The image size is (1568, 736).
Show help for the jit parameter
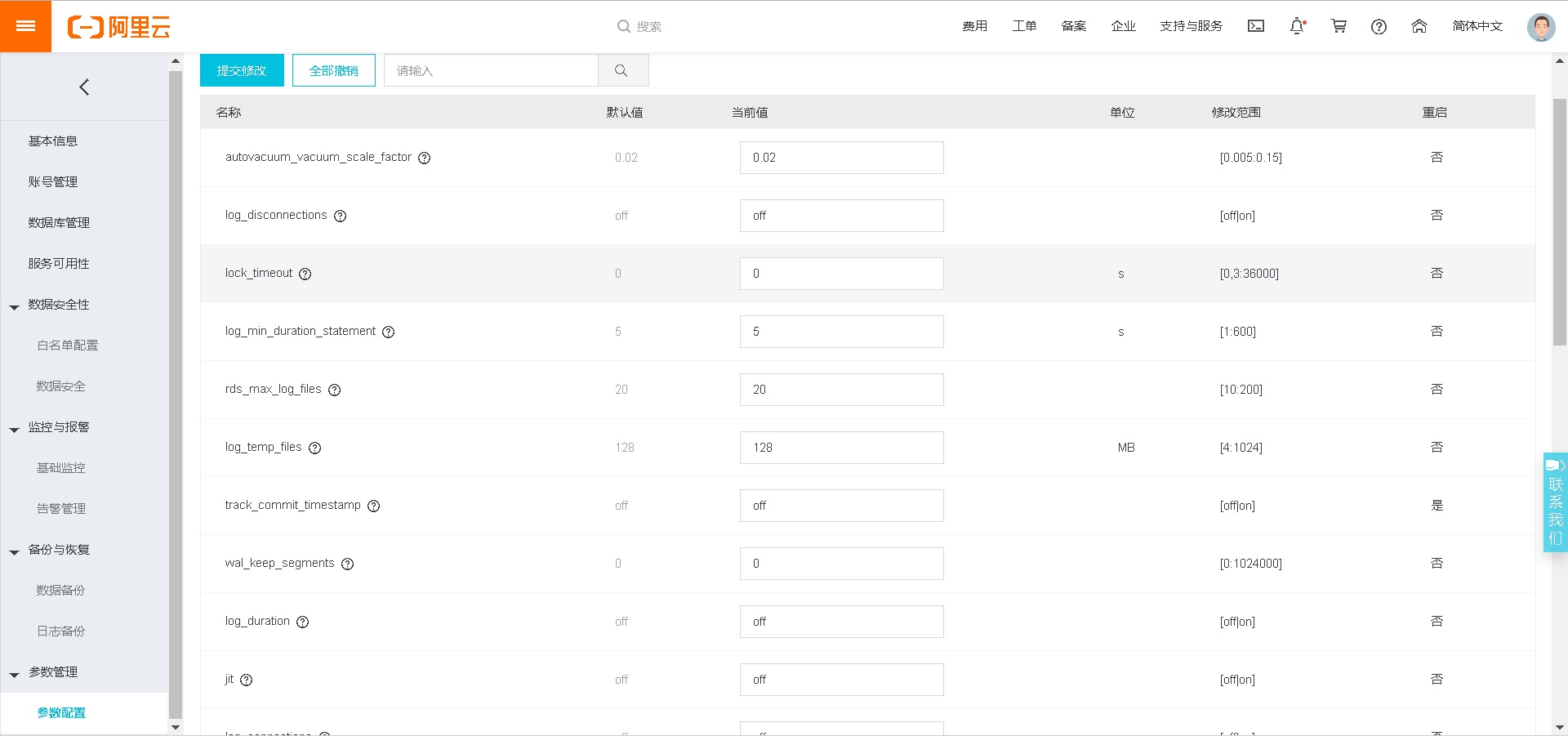pos(247,680)
